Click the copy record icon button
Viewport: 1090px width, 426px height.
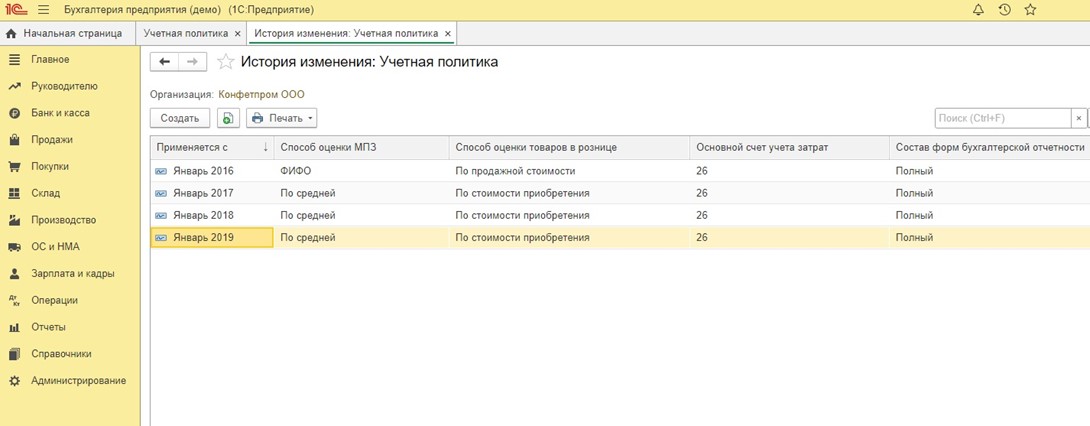coord(228,118)
